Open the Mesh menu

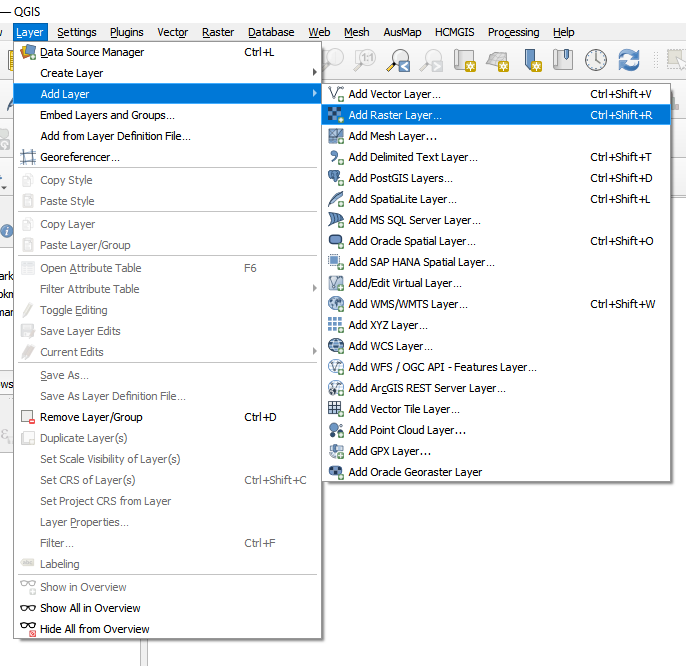pyautogui.click(x=357, y=32)
